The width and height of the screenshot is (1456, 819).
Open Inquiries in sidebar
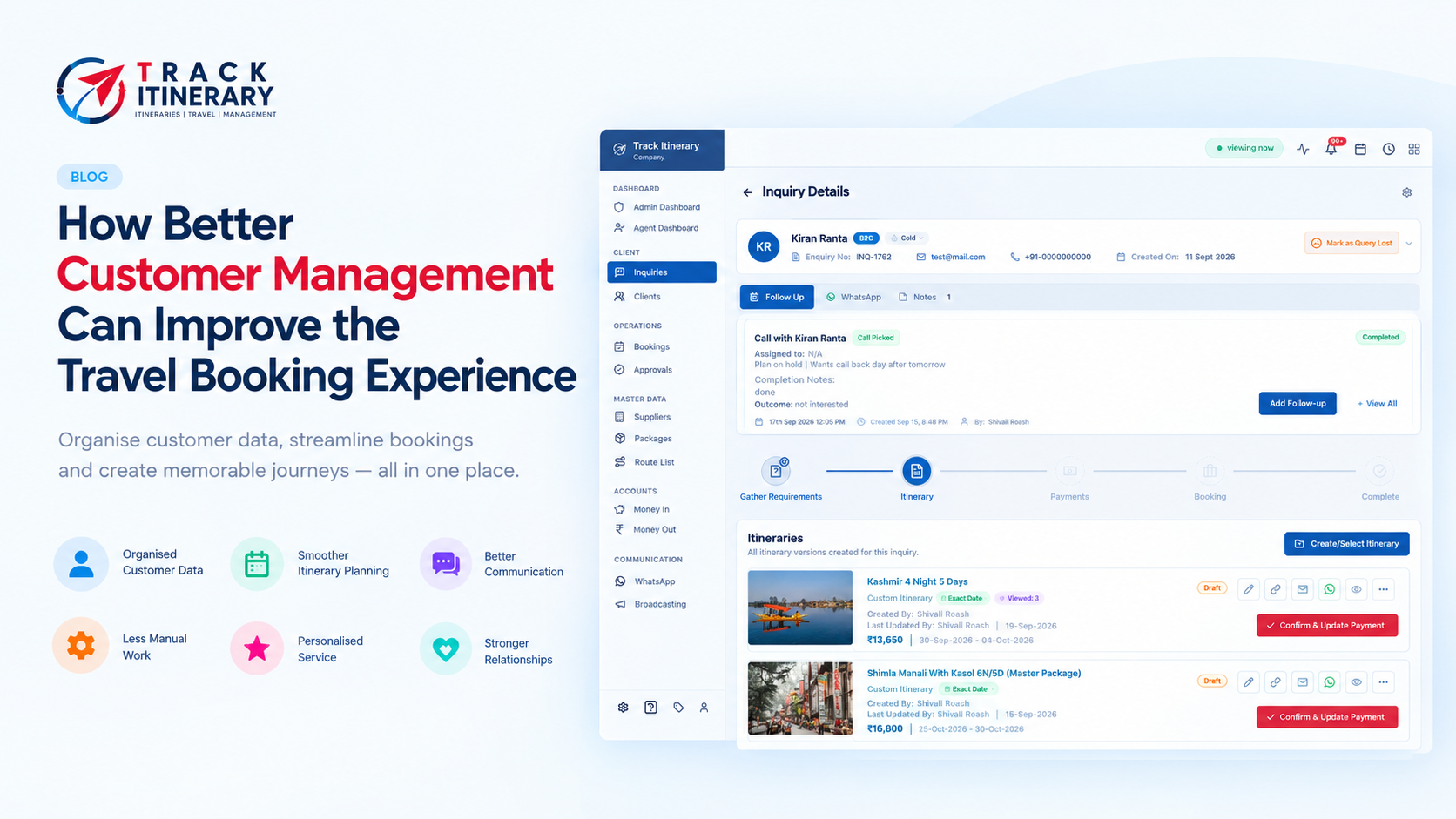(x=662, y=272)
